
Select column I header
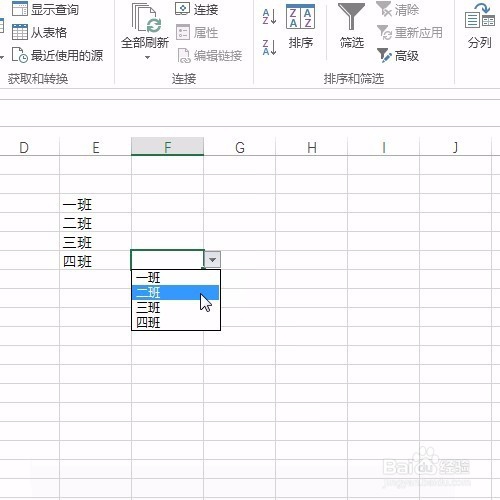[x=384, y=147]
